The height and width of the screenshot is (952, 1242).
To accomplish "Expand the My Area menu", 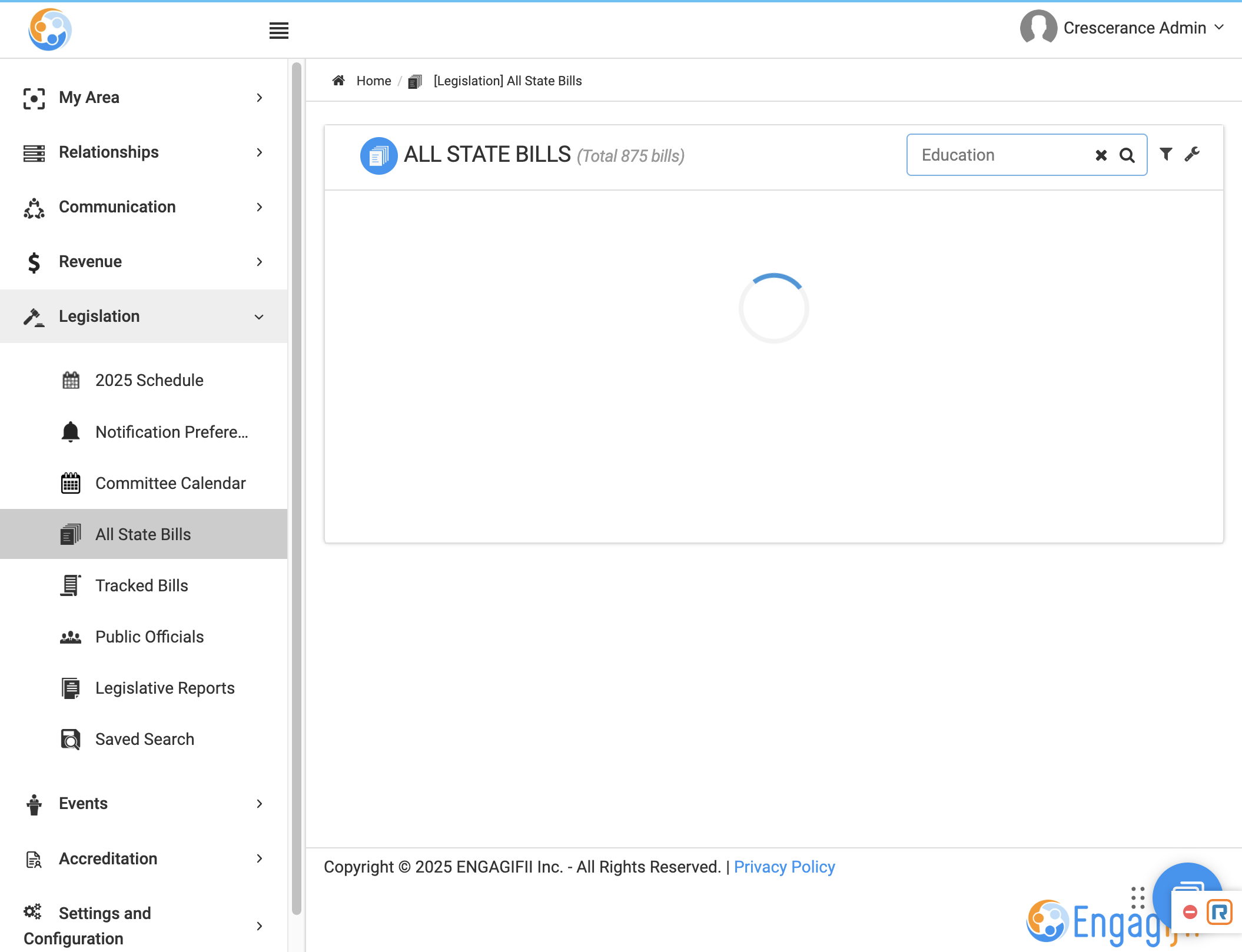I will (x=144, y=98).
